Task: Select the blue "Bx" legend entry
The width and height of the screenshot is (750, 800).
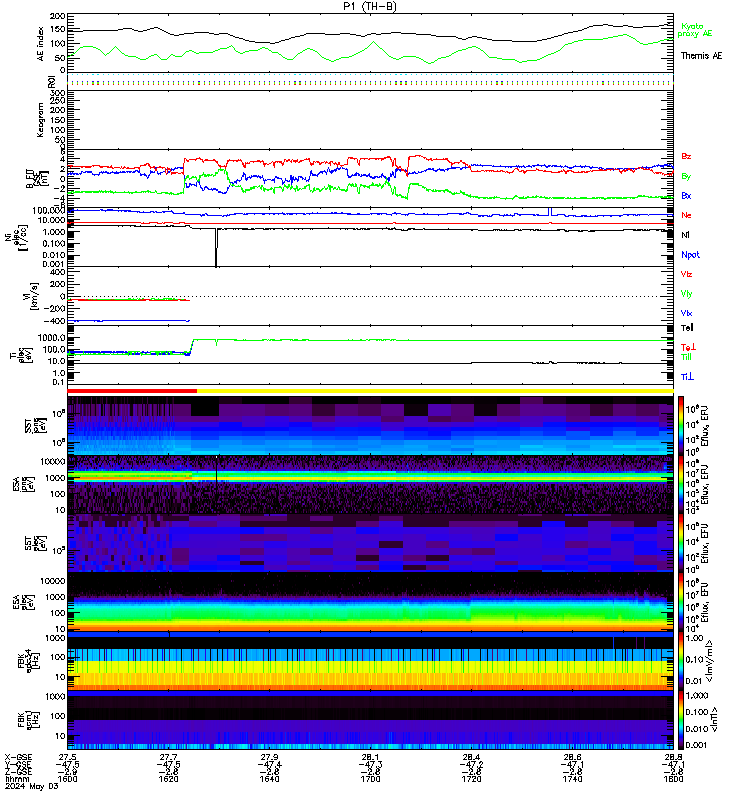Action: click(686, 195)
